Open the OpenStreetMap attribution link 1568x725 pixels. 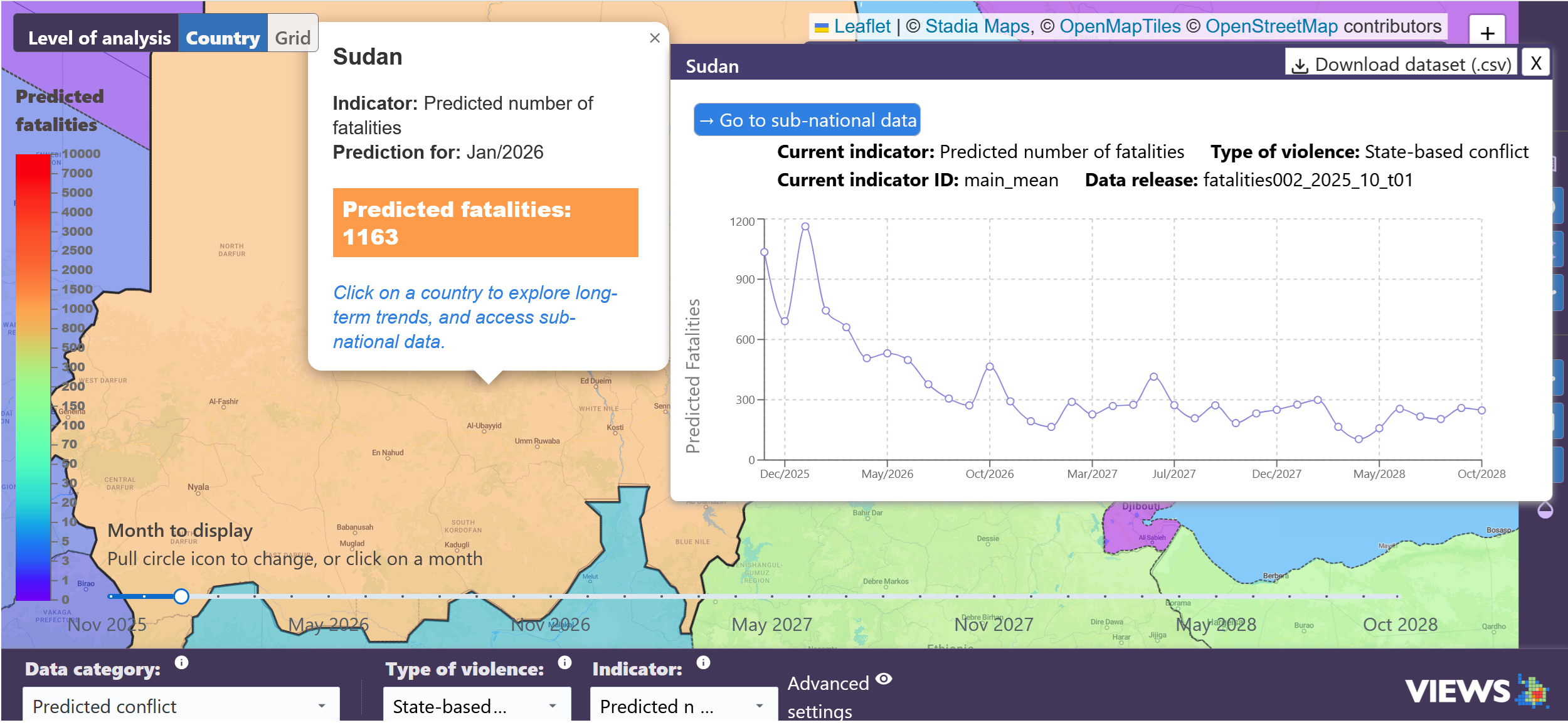[1271, 26]
